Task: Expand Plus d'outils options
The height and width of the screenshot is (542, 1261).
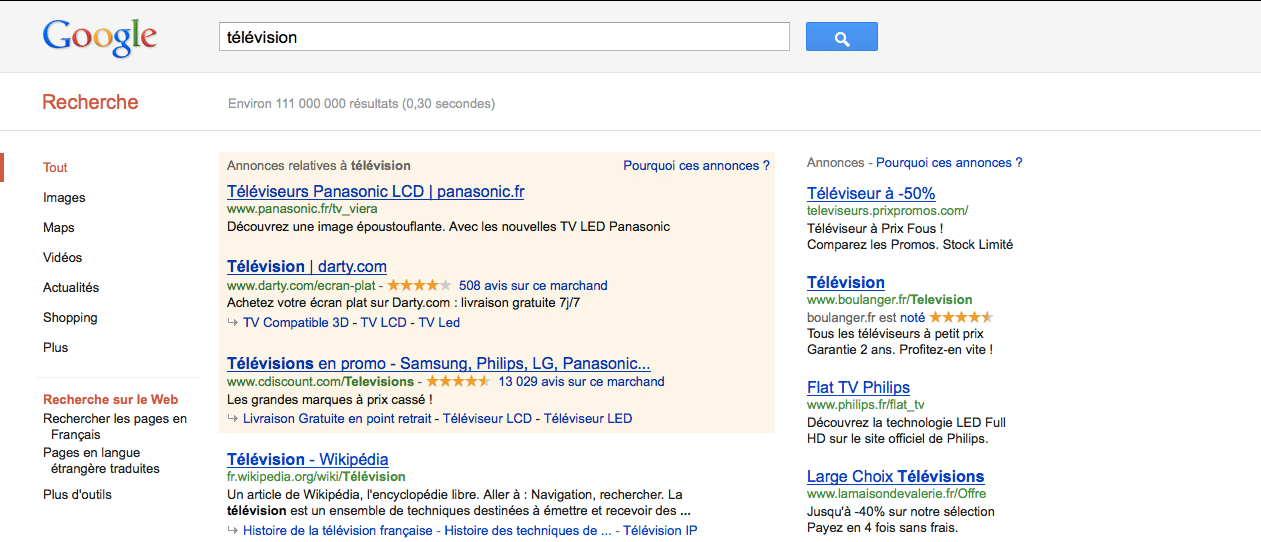Action: pos(77,494)
